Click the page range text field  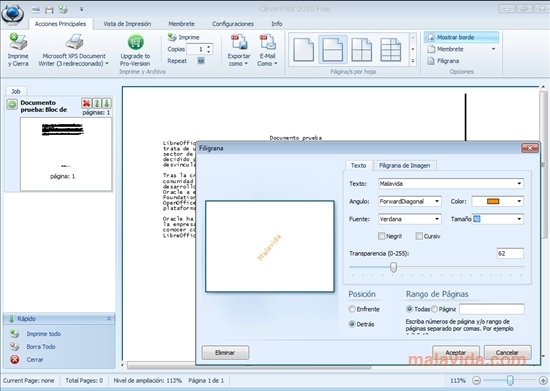(492, 309)
